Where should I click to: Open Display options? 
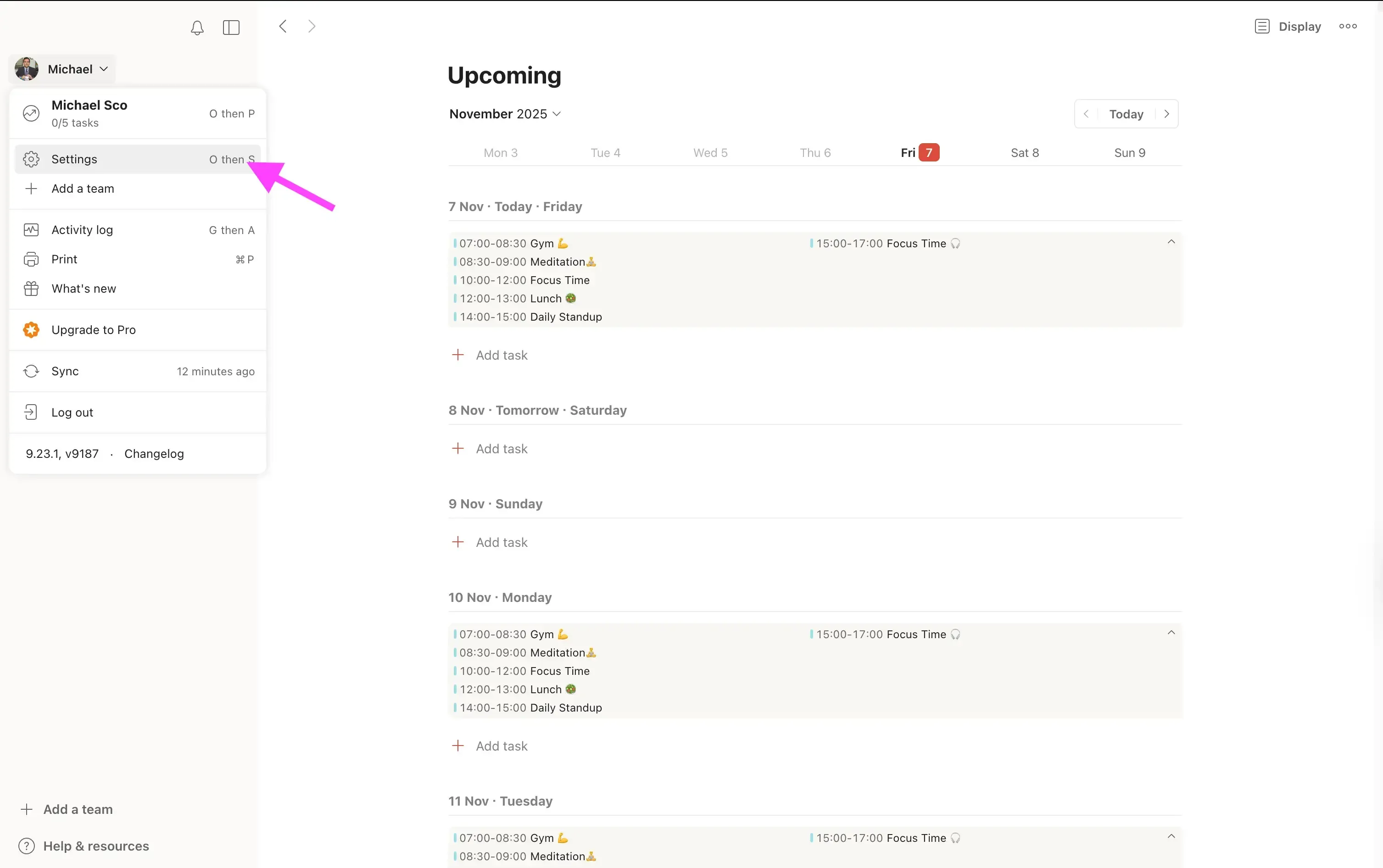(x=1287, y=27)
